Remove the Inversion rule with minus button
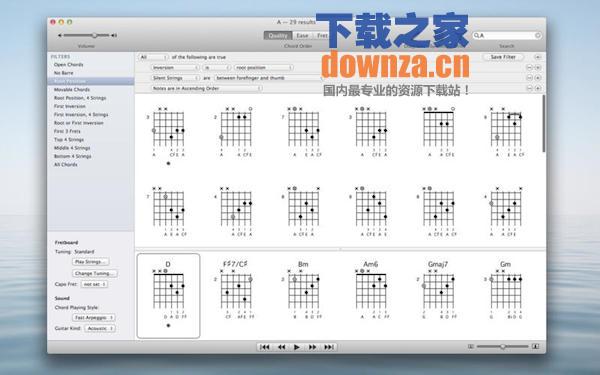This screenshot has height=375, width=600. coord(530,67)
